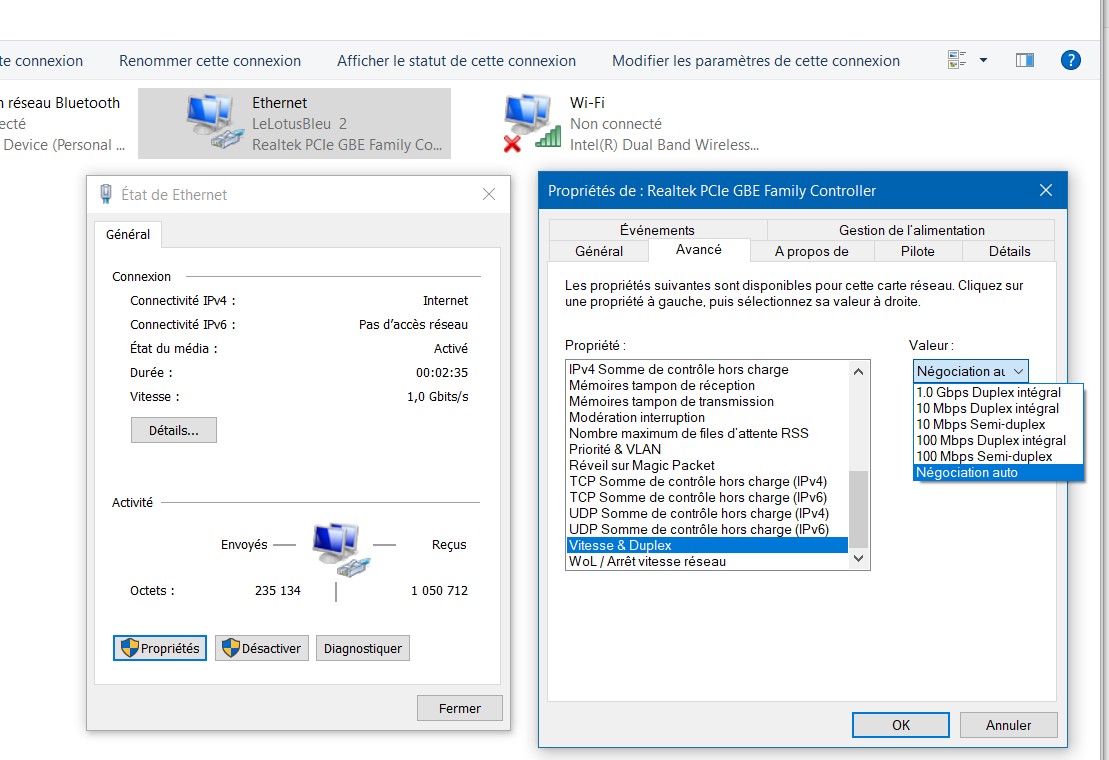1109x760 pixels.
Task: Click the État de Ethernet title icon
Action: (x=105, y=194)
